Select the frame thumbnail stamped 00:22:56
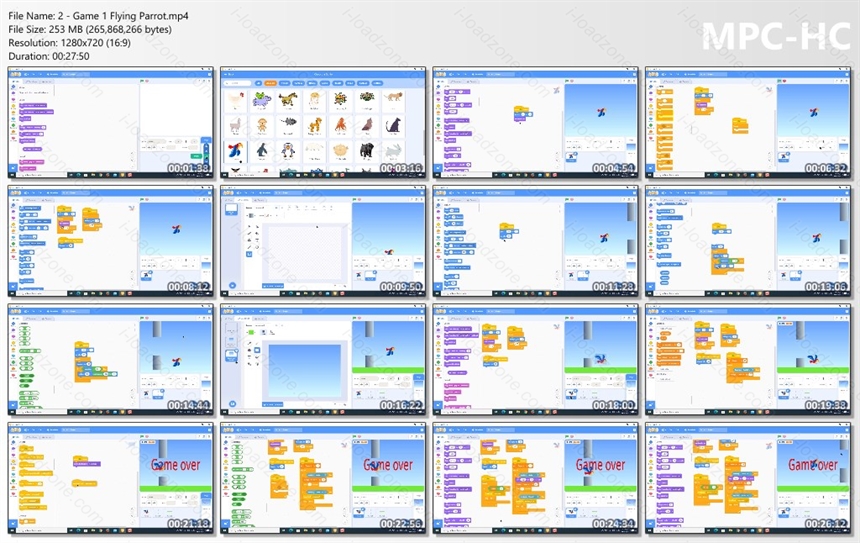 323,479
